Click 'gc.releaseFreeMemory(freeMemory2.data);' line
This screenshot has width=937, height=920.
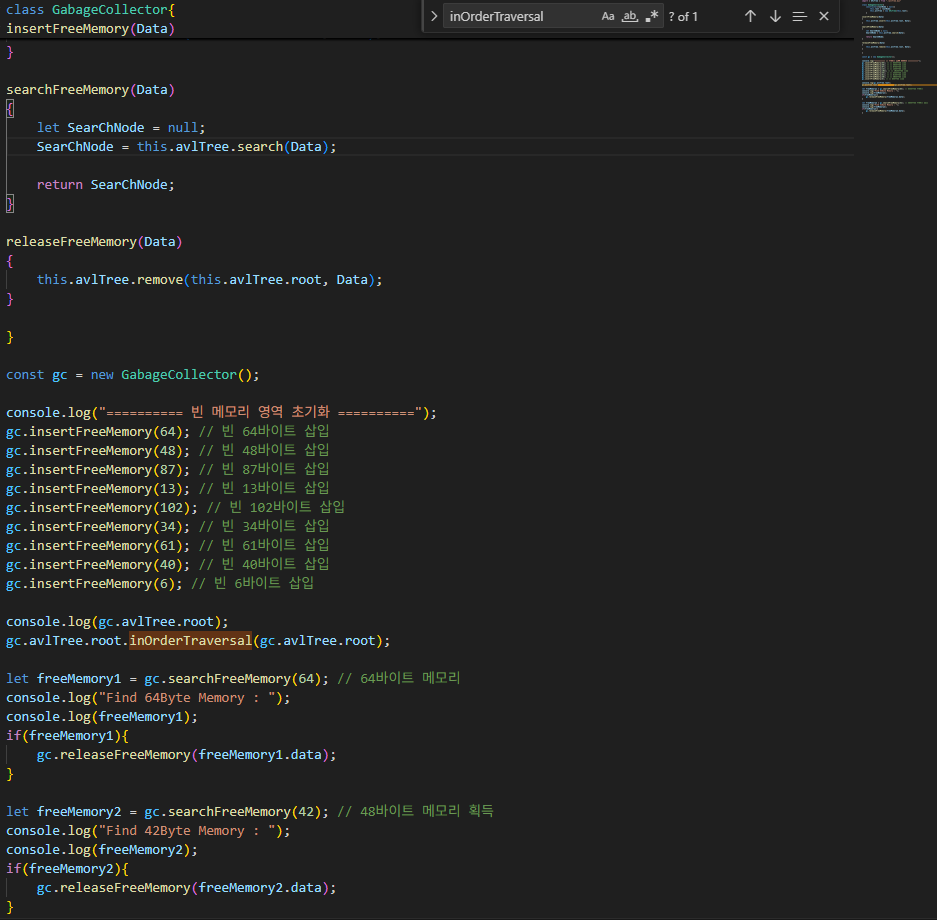[186, 888]
